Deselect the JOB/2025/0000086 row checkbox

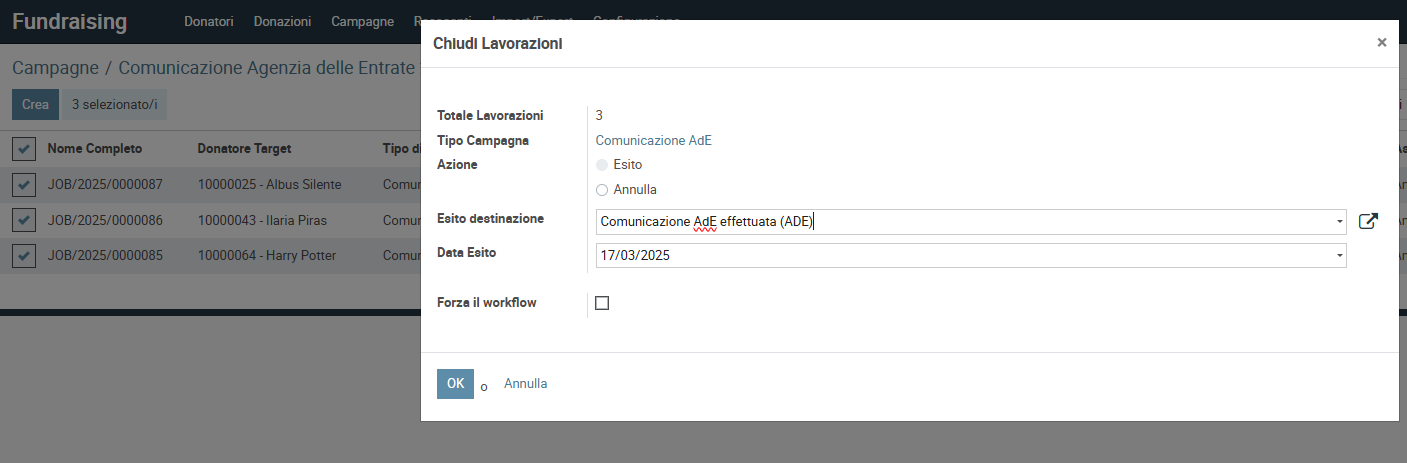pyautogui.click(x=23, y=220)
